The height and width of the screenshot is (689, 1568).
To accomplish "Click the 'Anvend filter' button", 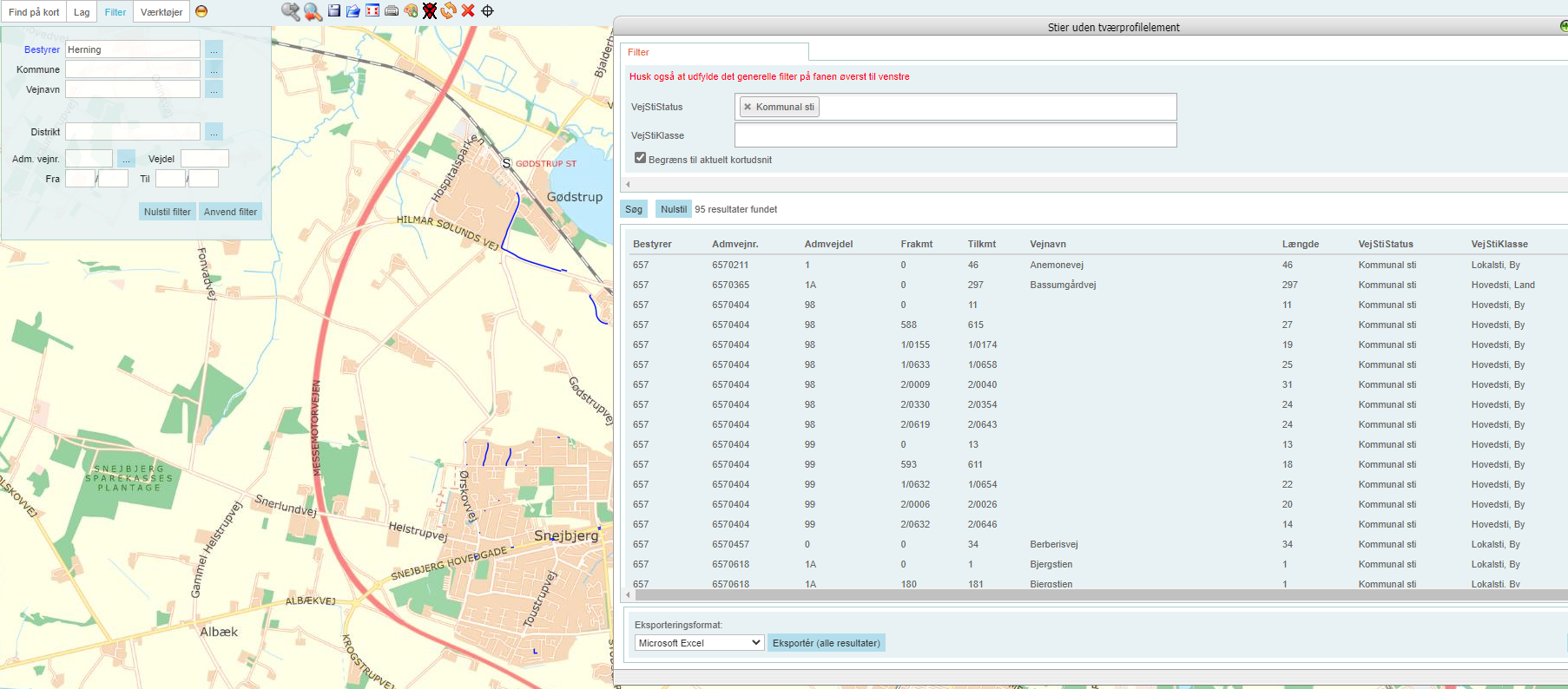I will click(230, 212).
